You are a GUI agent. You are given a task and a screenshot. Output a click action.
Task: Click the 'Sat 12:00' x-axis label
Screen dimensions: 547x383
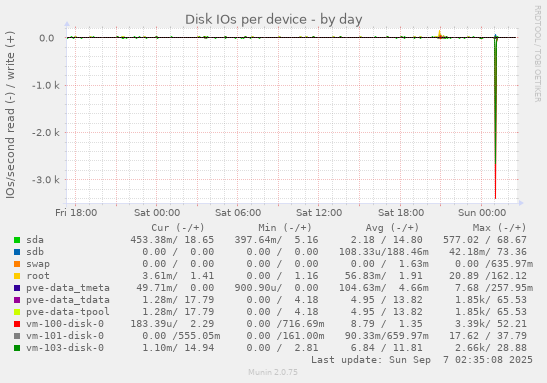[x=319, y=213]
